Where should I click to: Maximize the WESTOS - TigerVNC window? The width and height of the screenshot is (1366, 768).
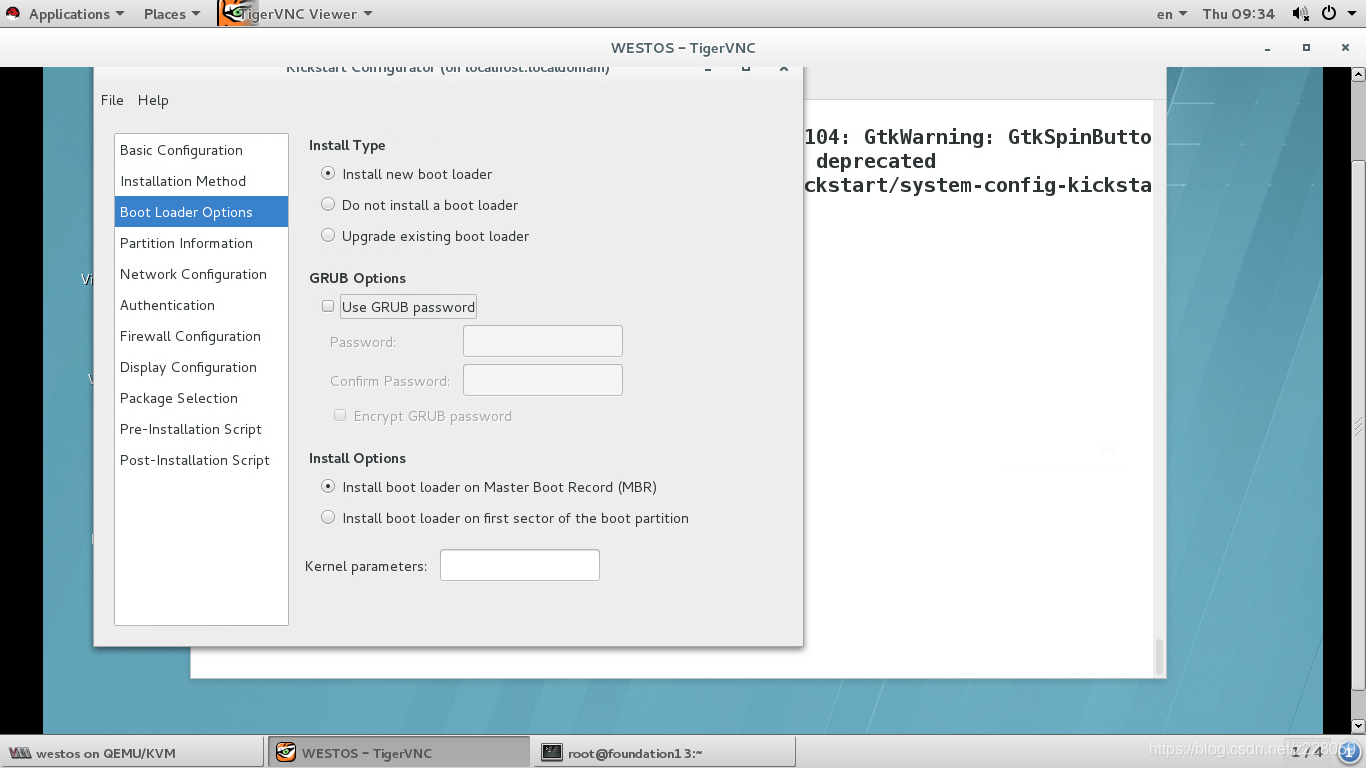1306,48
